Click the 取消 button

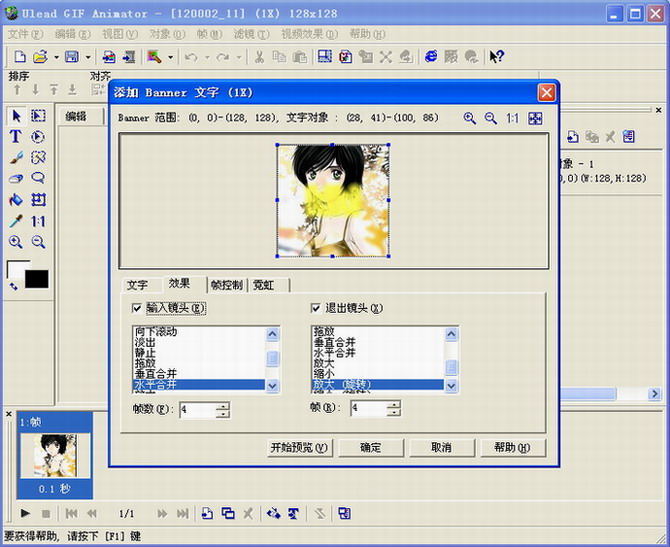[x=441, y=448]
